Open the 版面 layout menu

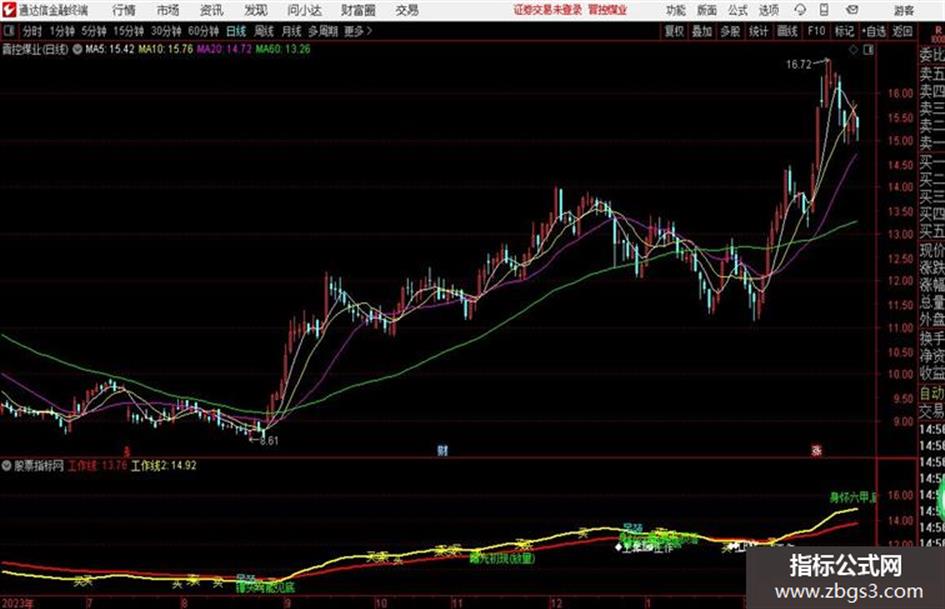click(x=706, y=10)
